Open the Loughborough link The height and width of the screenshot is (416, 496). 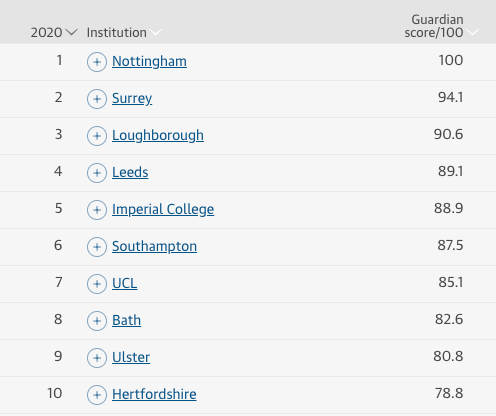pyautogui.click(x=158, y=135)
